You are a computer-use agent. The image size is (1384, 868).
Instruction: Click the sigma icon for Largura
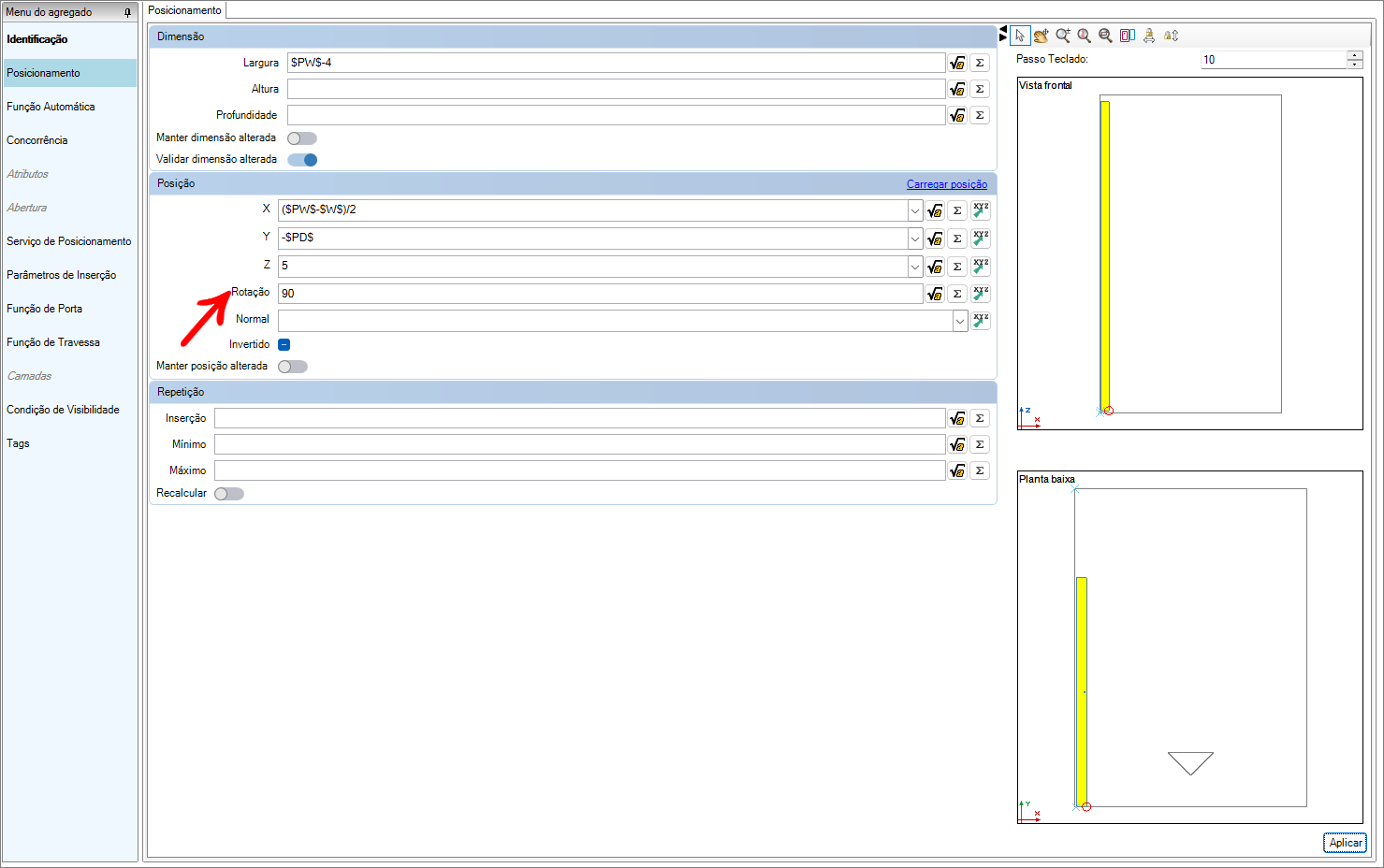click(980, 63)
